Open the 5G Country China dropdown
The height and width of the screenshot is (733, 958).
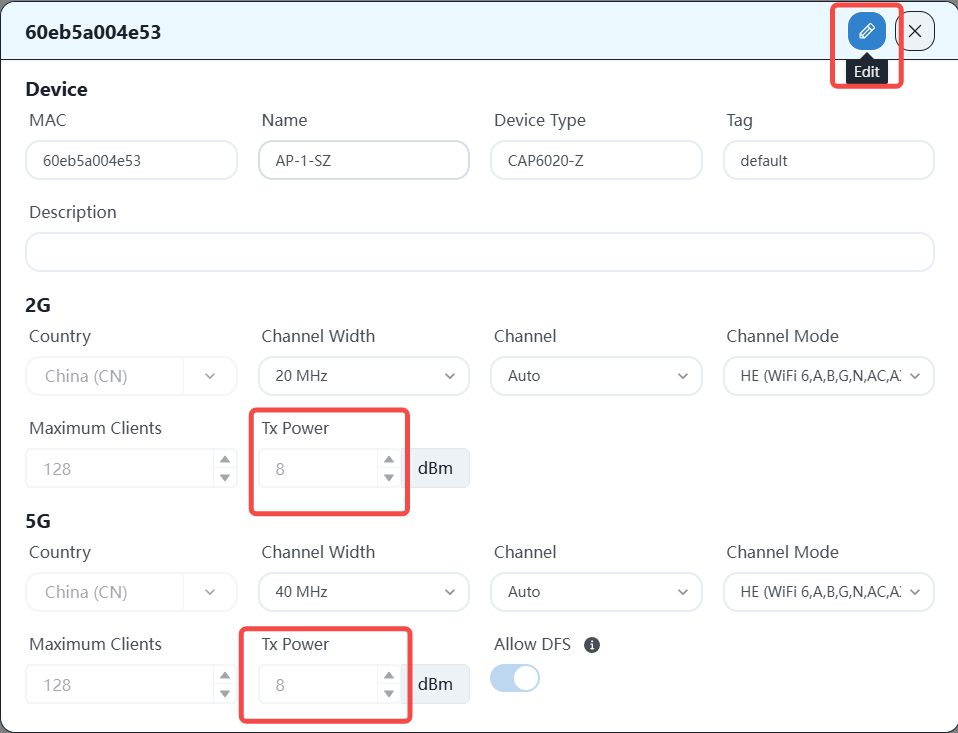131,592
